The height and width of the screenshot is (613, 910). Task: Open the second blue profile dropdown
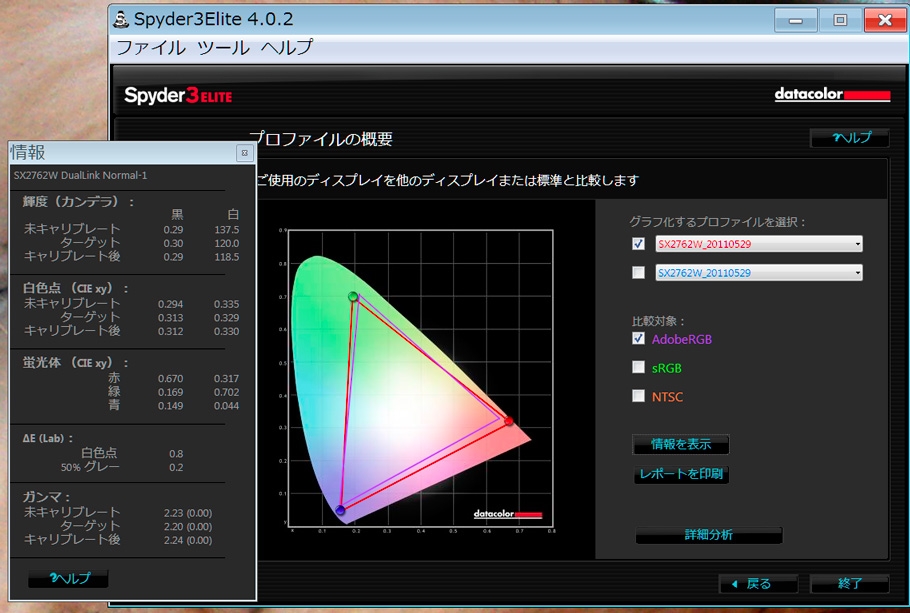[856, 273]
